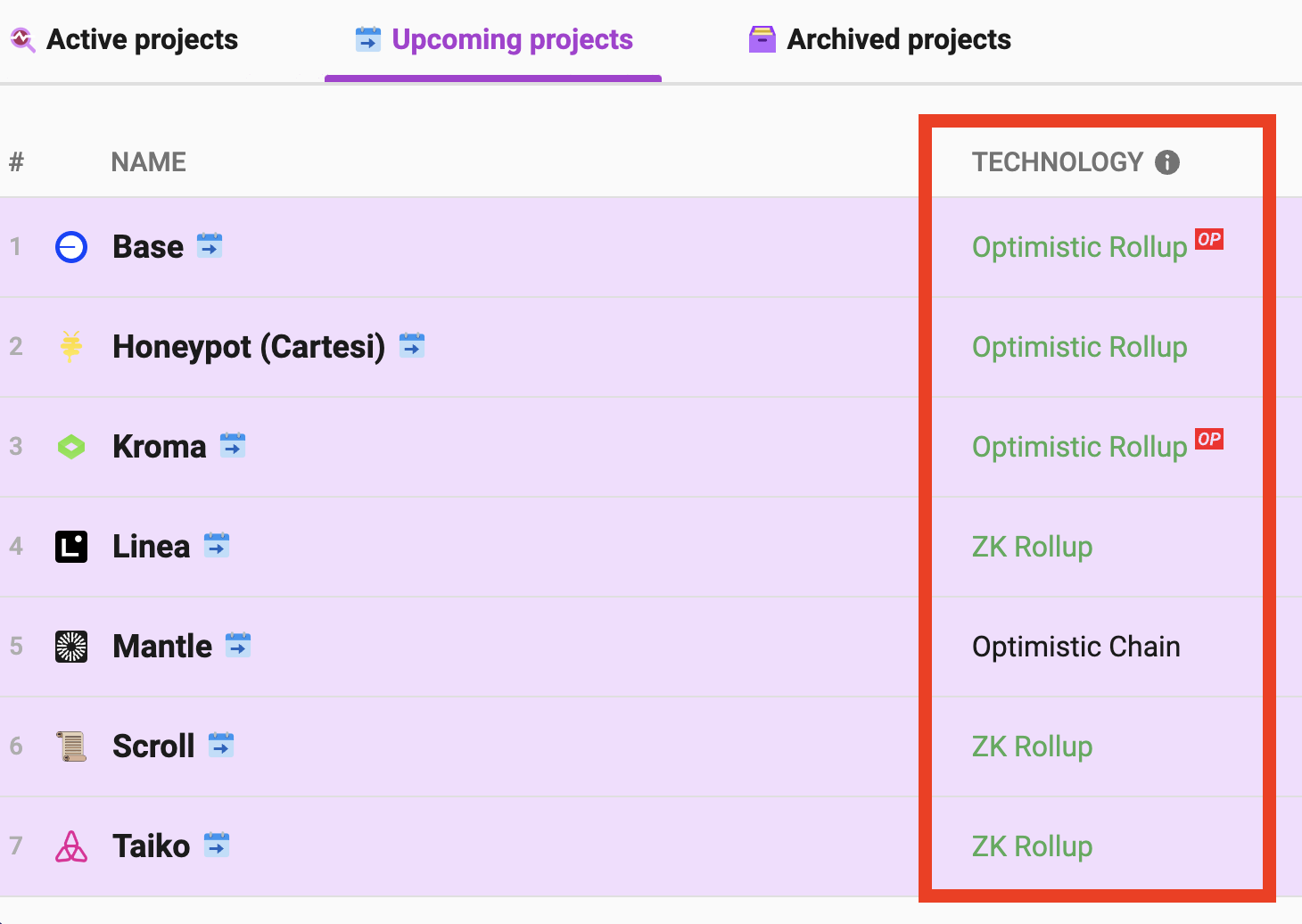This screenshot has width=1302, height=924.
Task: Click the Linea black square logo
Action: coord(71,547)
